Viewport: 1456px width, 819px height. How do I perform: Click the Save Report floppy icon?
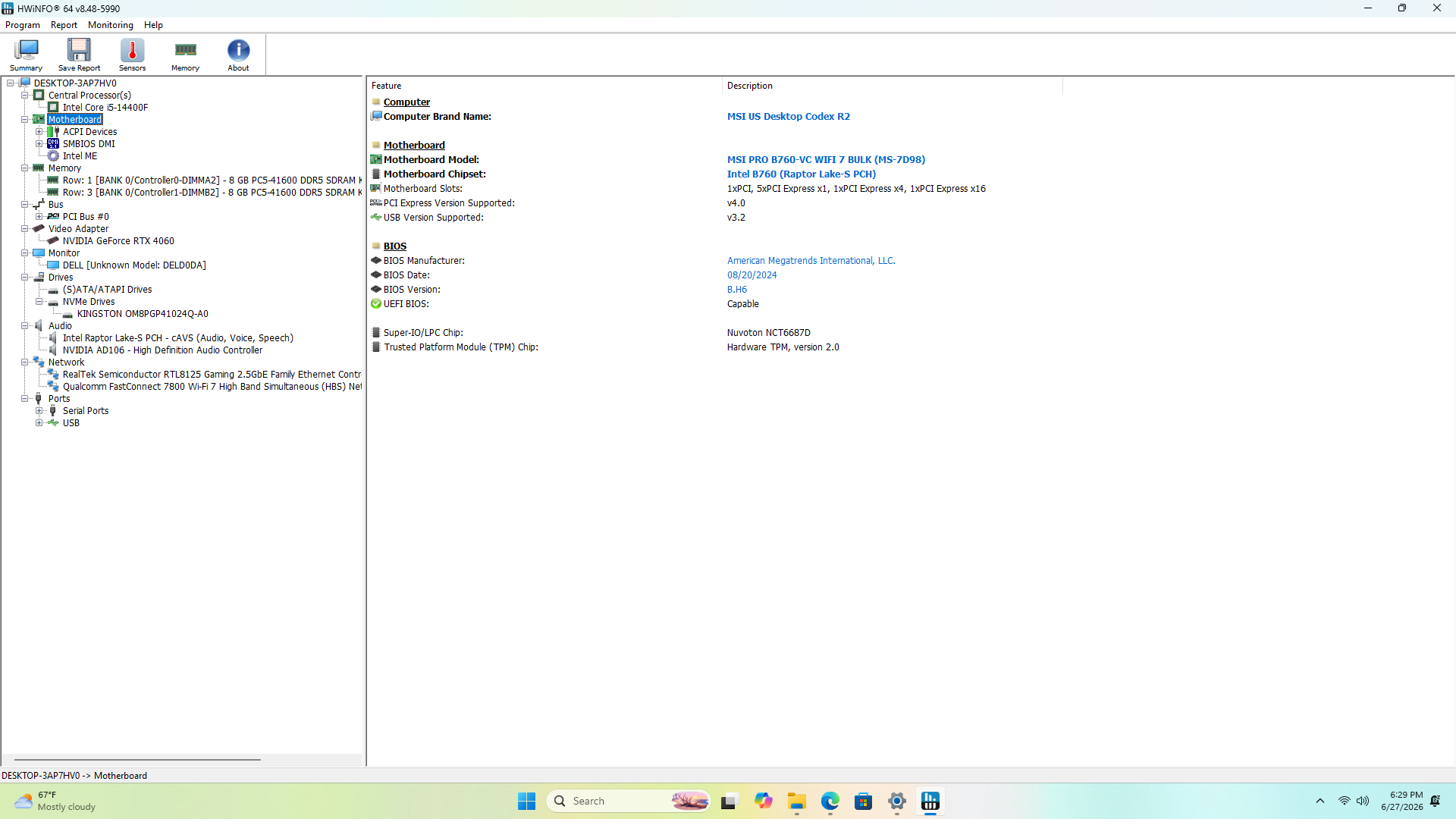pos(79,55)
